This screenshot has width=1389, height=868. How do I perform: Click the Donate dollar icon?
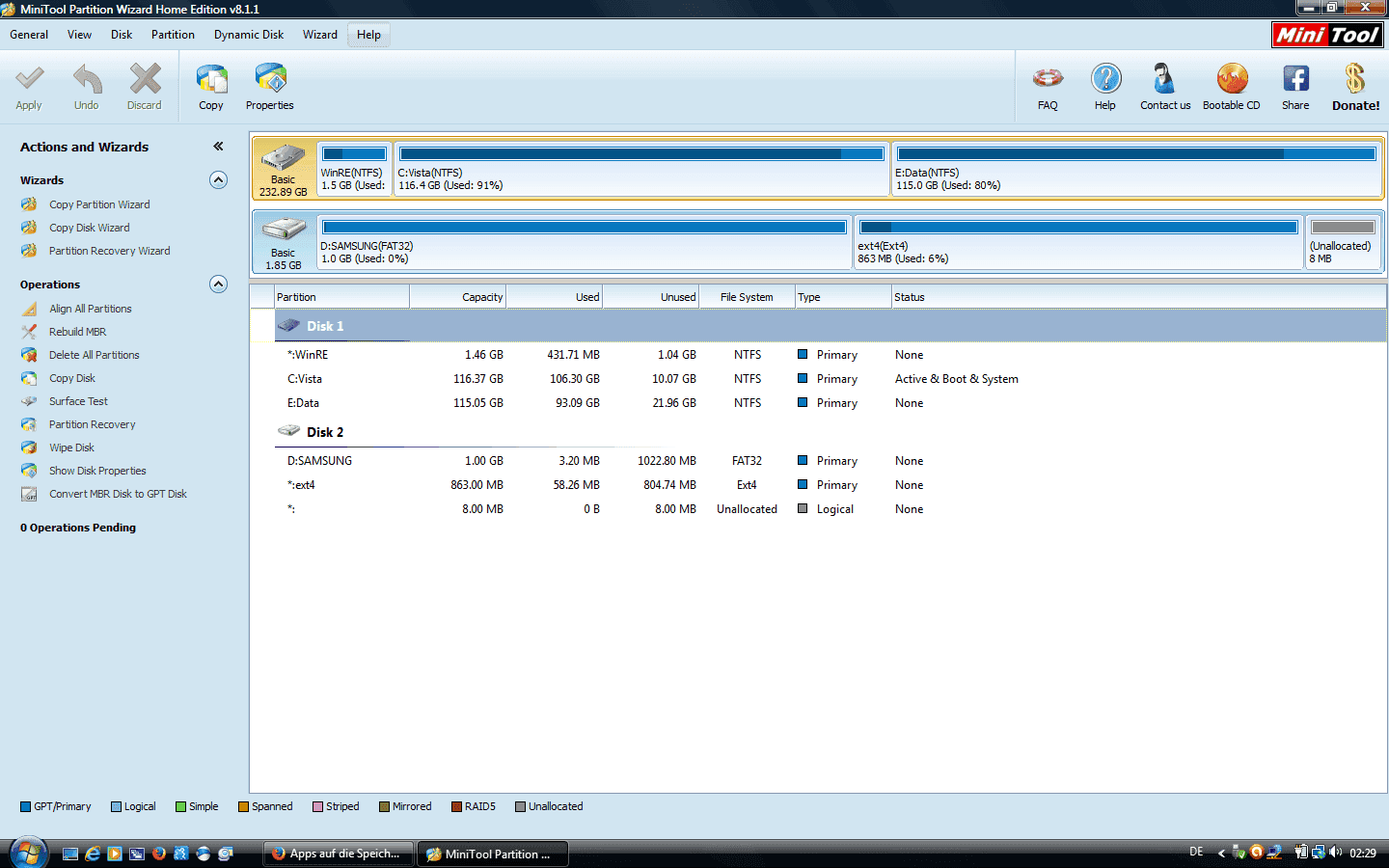(x=1355, y=78)
